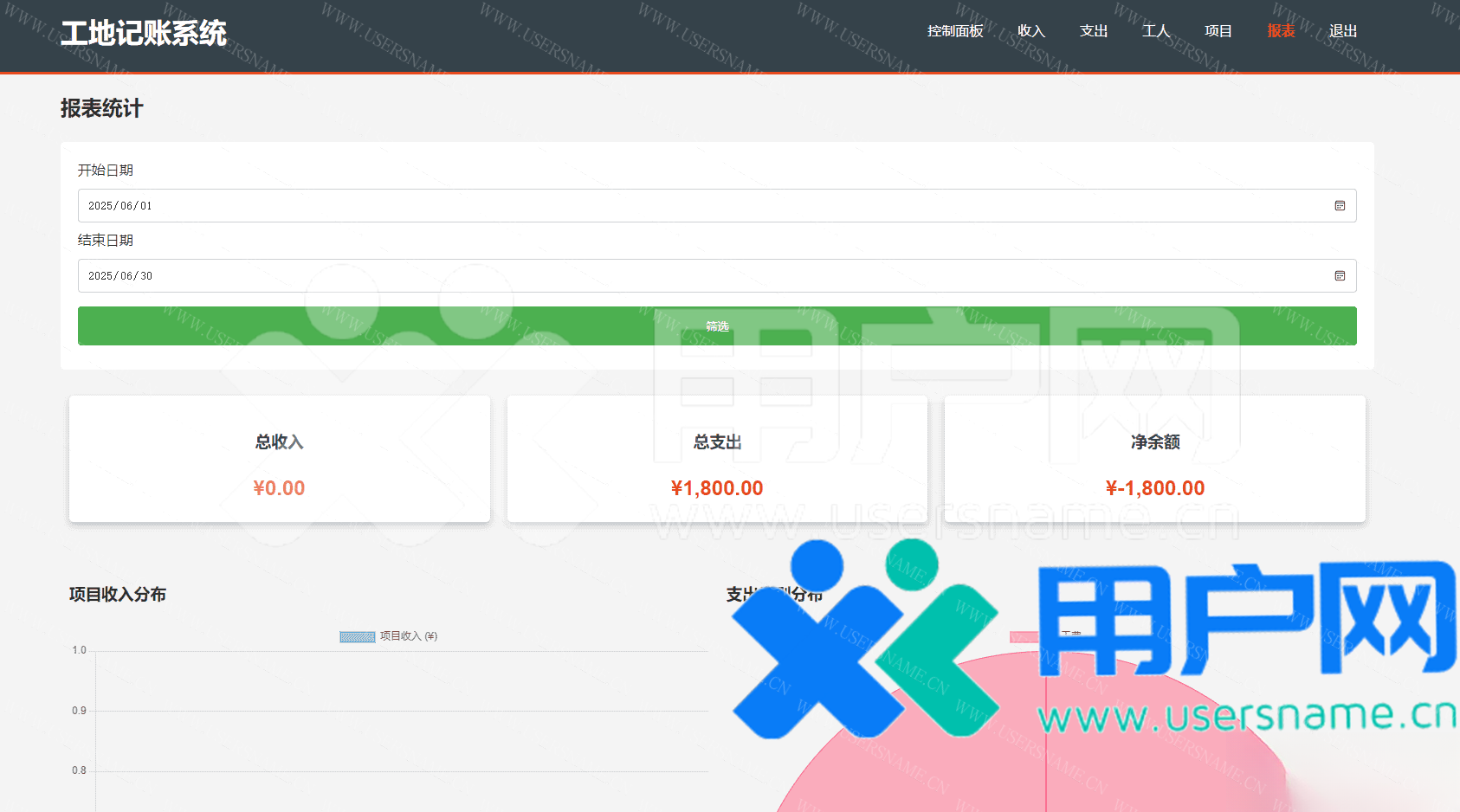The image size is (1460, 812).
Task: Click the ¥-1,800.00 net balance value
Action: click(x=1155, y=488)
